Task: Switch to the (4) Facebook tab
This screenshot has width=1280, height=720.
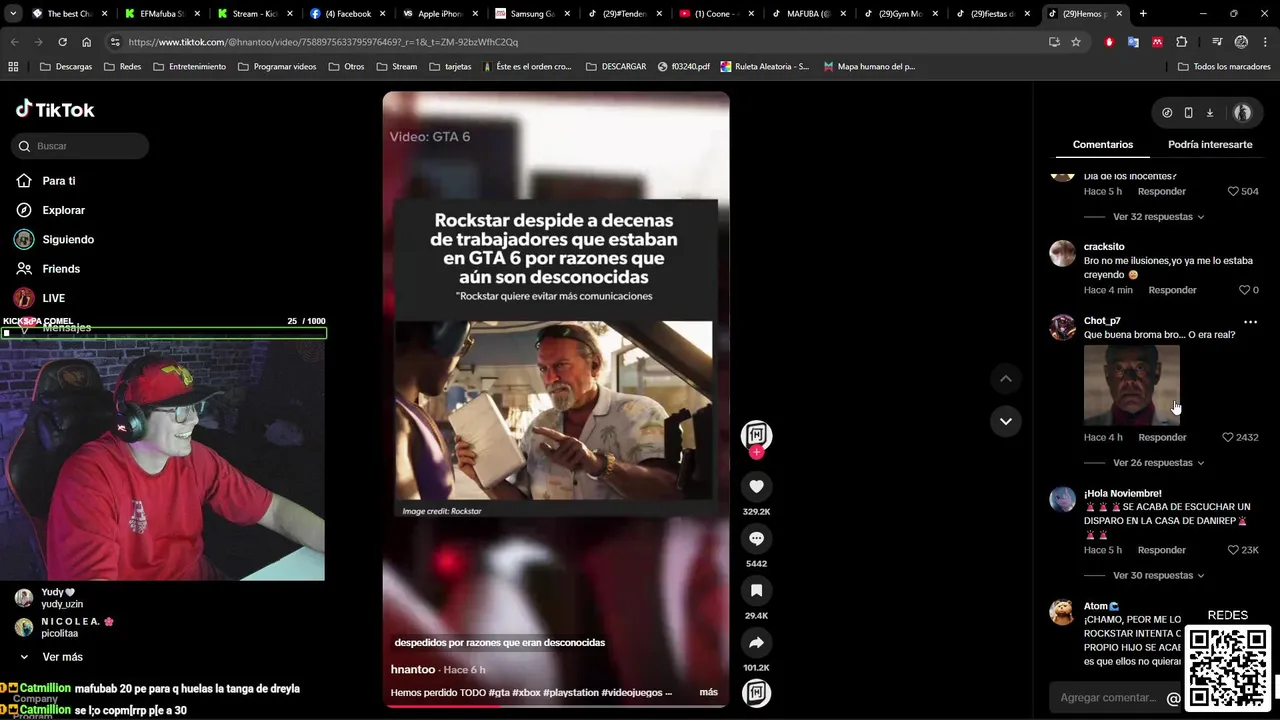Action: [x=346, y=14]
